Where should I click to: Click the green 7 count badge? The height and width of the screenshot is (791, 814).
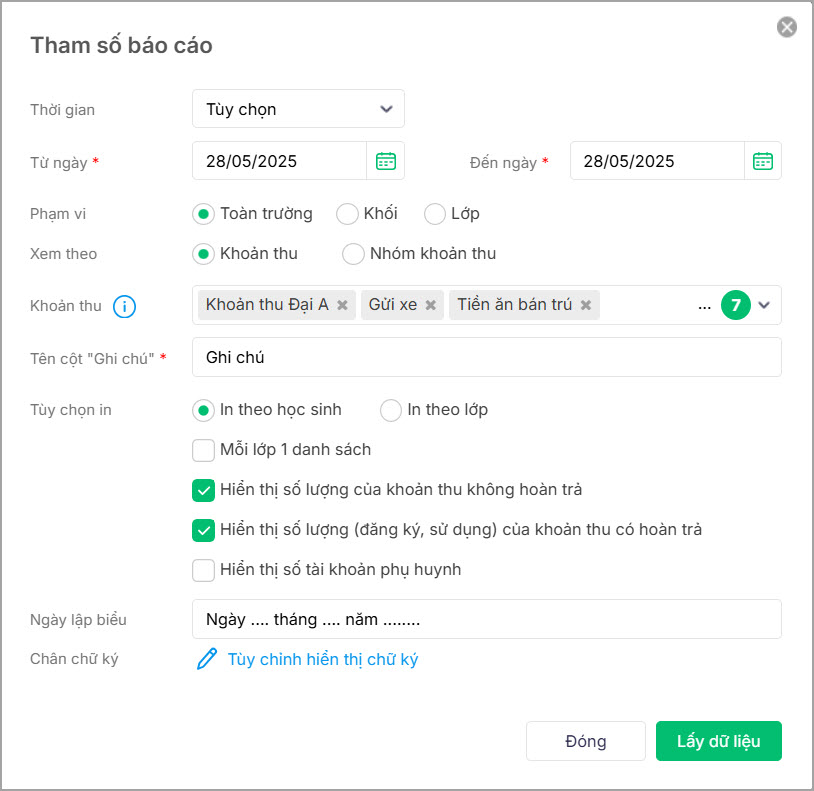pyautogui.click(x=736, y=305)
